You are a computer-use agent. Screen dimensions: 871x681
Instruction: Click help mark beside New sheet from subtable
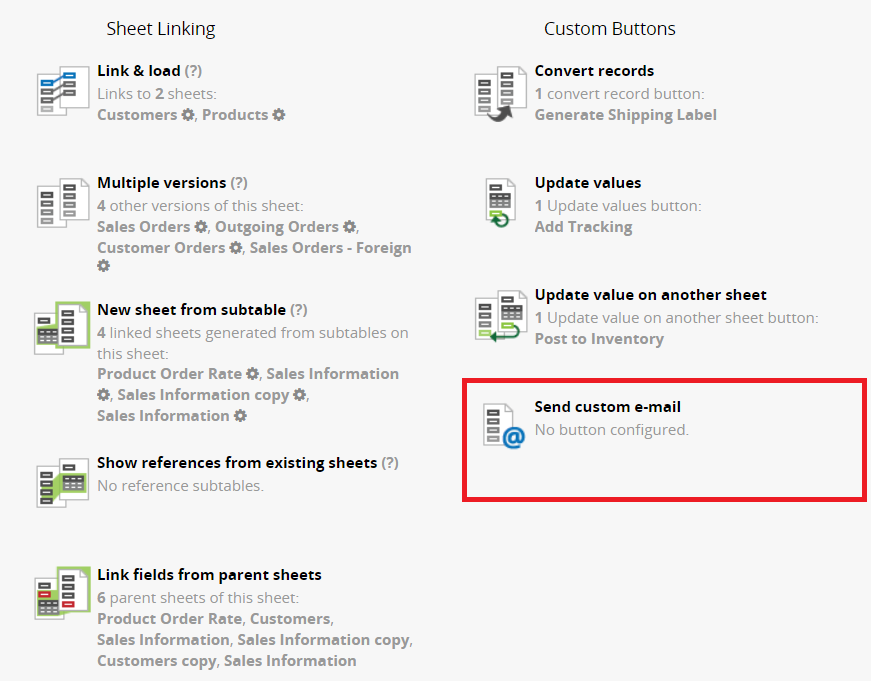click(x=299, y=310)
